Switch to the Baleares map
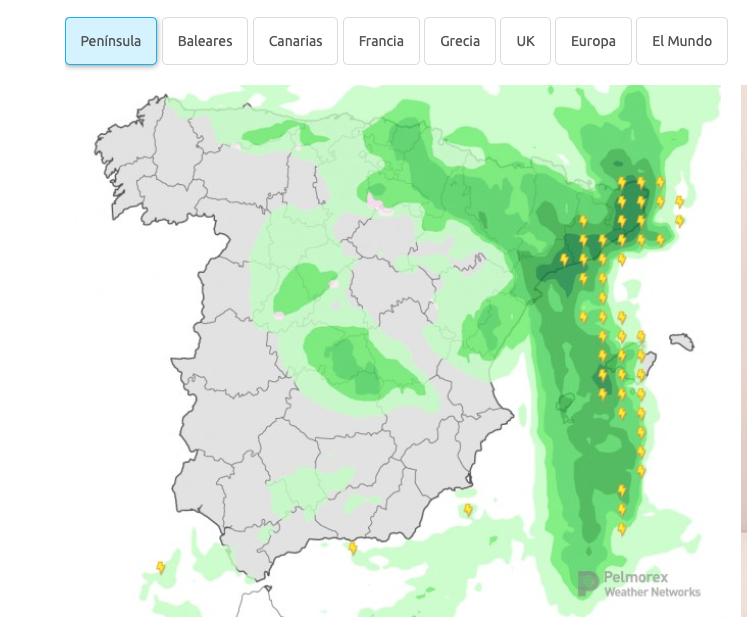The height and width of the screenshot is (617, 747). [x=205, y=41]
